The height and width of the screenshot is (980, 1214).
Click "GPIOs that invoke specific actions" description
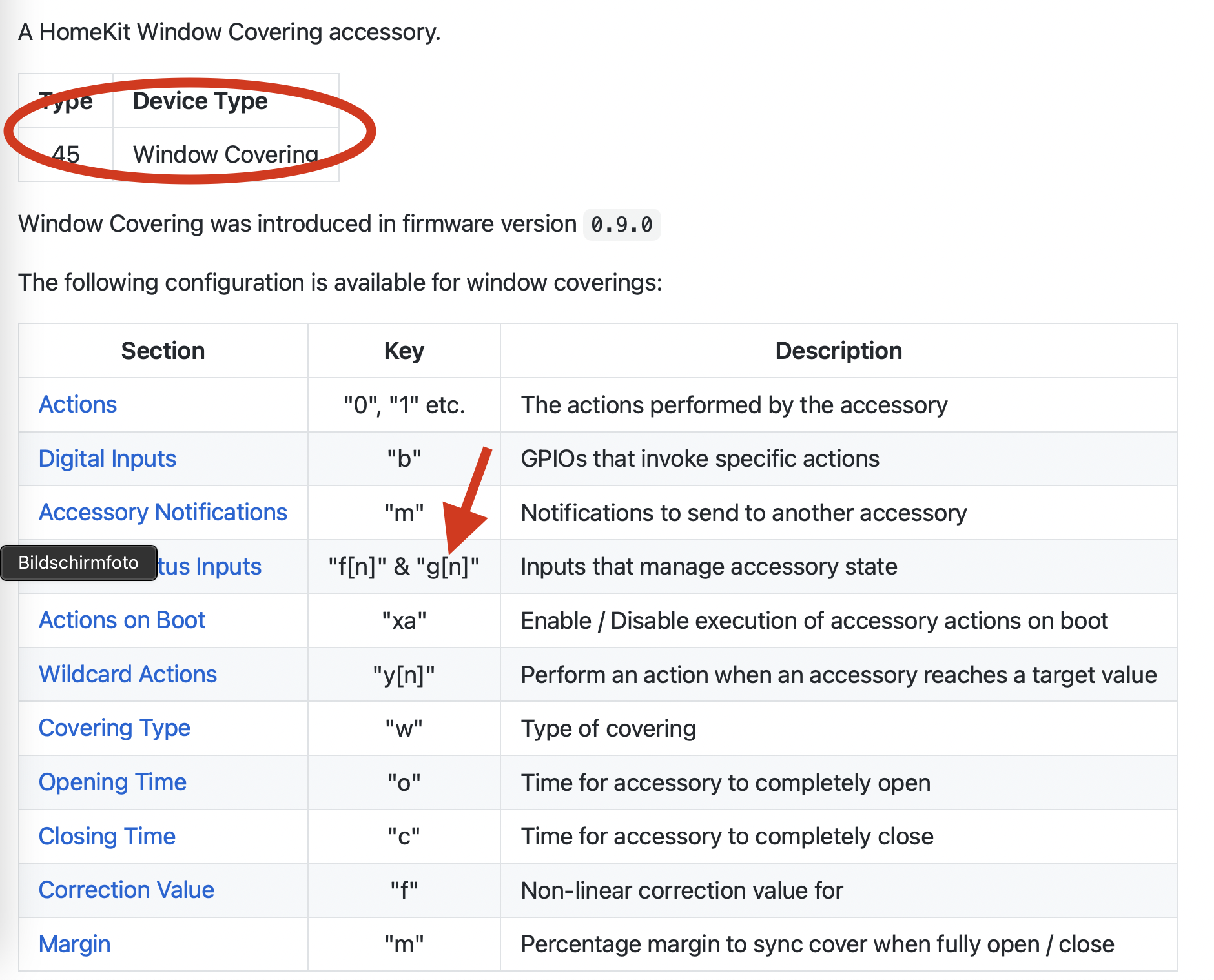point(700,459)
